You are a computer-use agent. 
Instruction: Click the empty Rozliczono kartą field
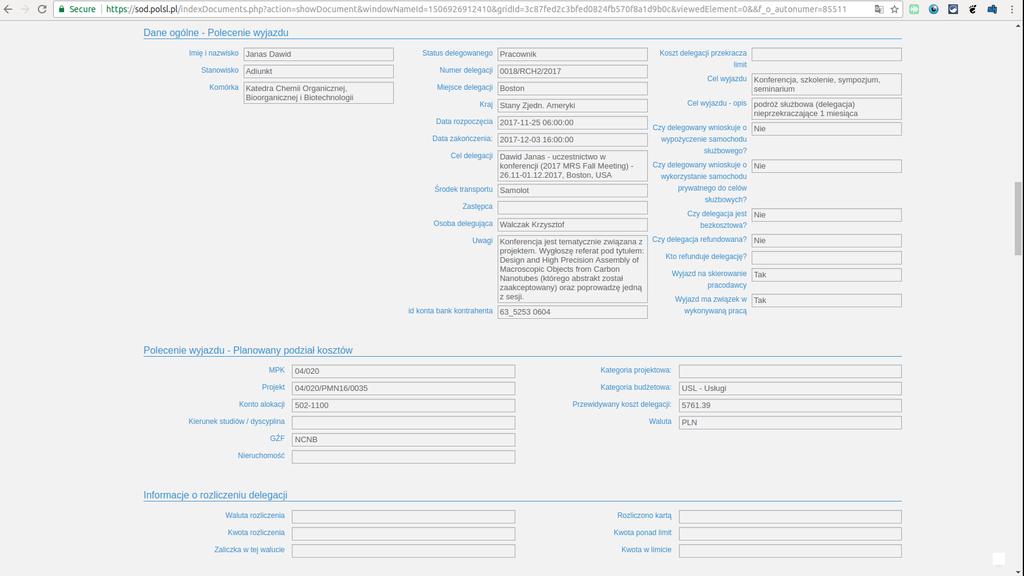(790, 517)
